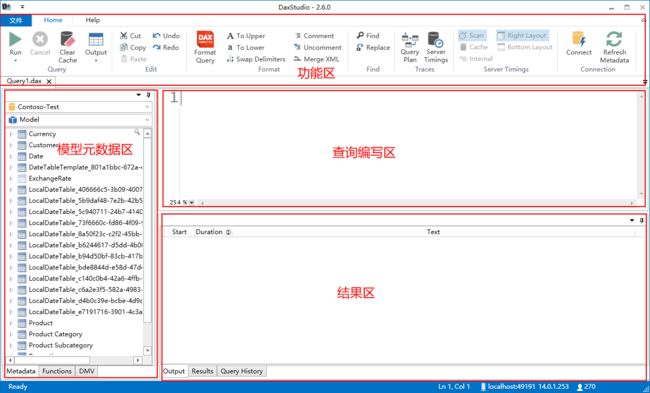Connect to a data source
Image resolution: width=650 pixels, height=393 pixels.
[x=579, y=44]
